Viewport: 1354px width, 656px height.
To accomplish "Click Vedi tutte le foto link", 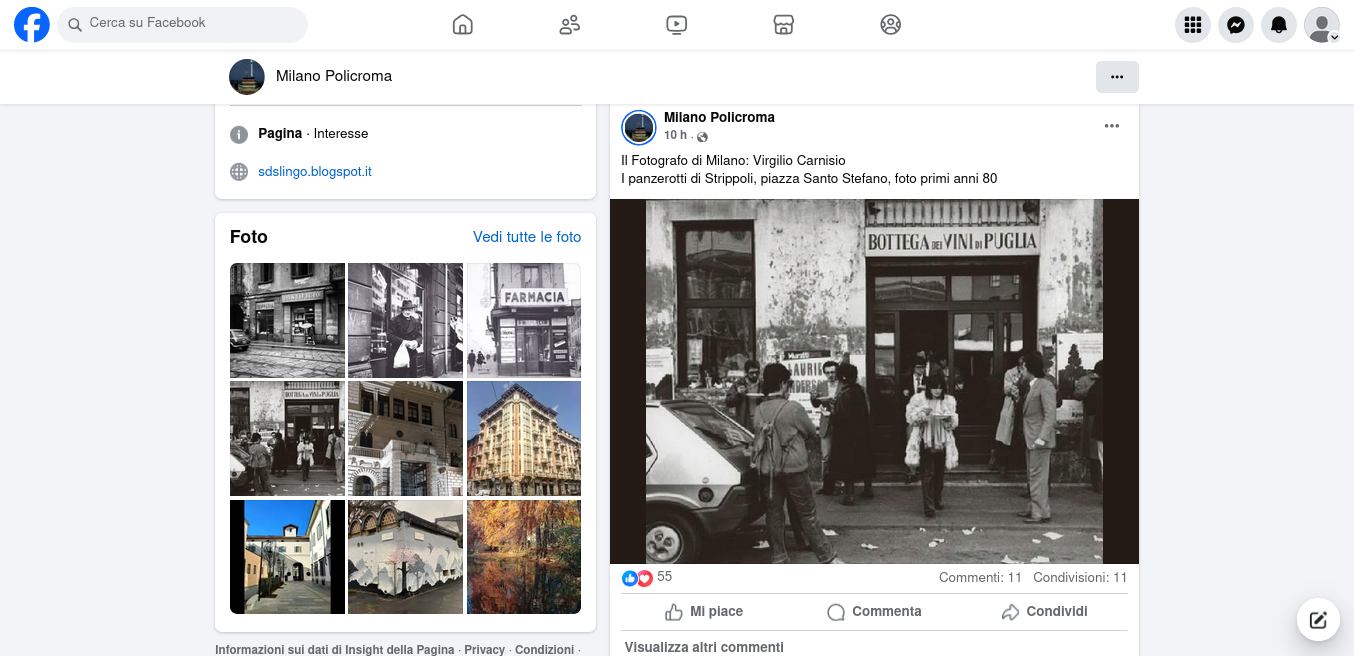I will tap(527, 237).
